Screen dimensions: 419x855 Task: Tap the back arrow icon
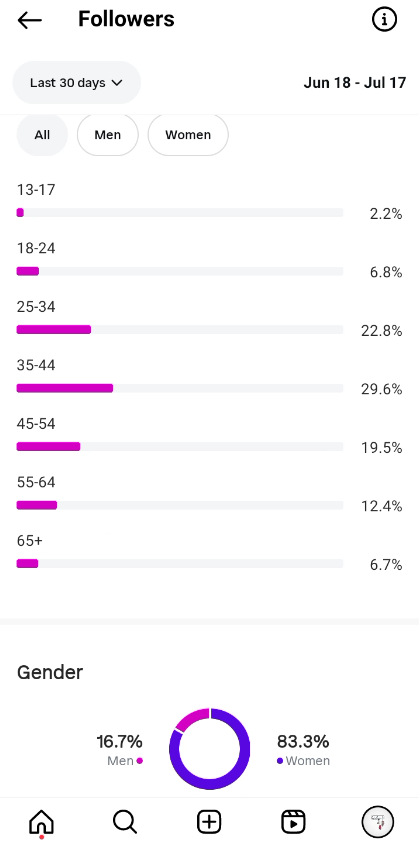pyautogui.click(x=29, y=20)
